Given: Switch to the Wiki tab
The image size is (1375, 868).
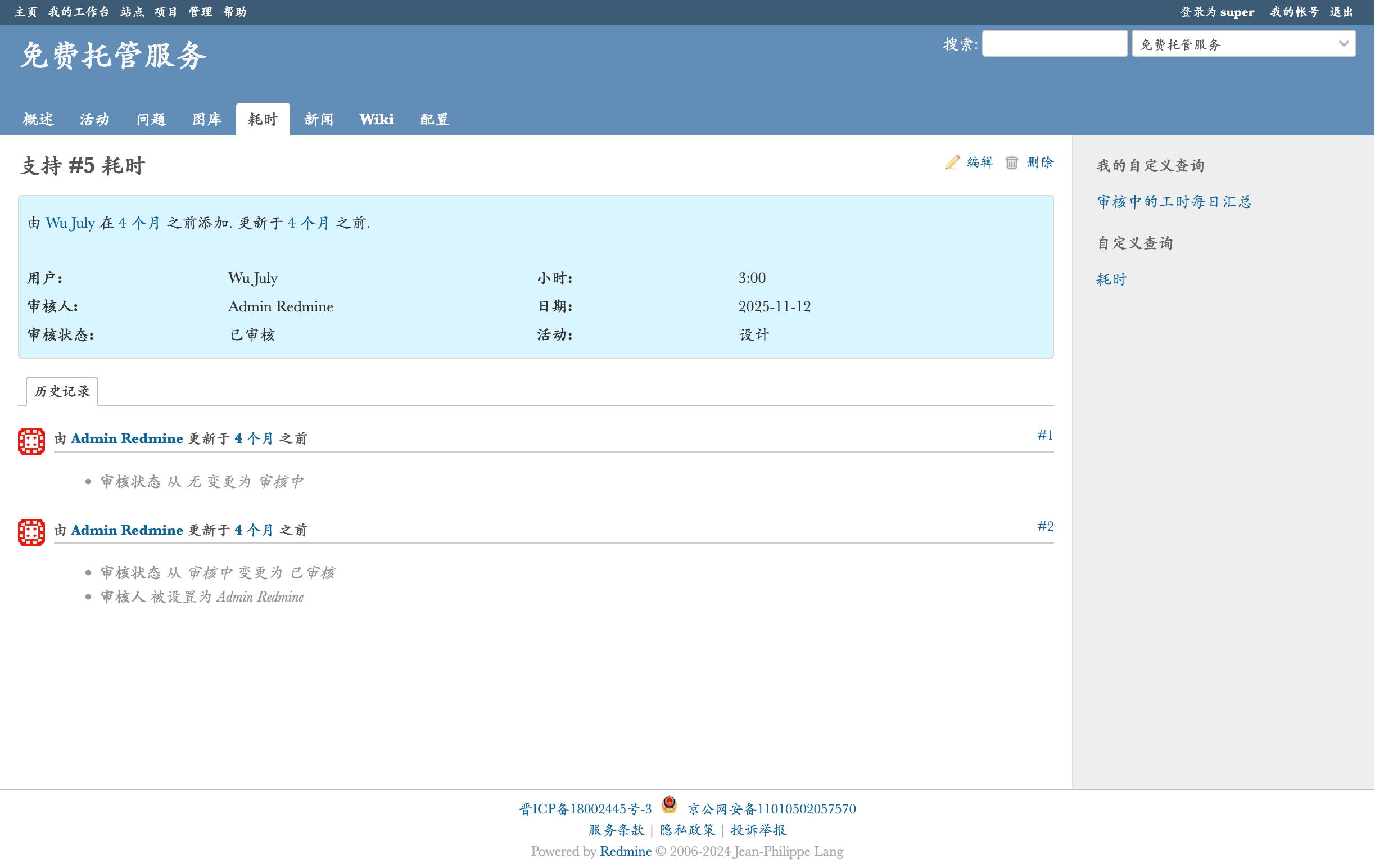Looking at the screenshot, I should 376,119.
